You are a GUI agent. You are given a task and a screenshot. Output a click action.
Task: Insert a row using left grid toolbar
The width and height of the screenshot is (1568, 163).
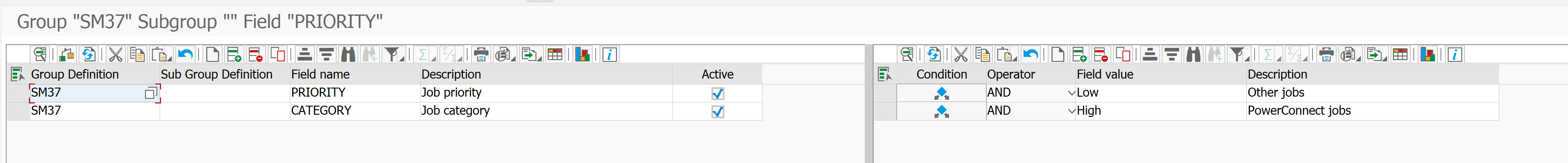pos(234,55)
